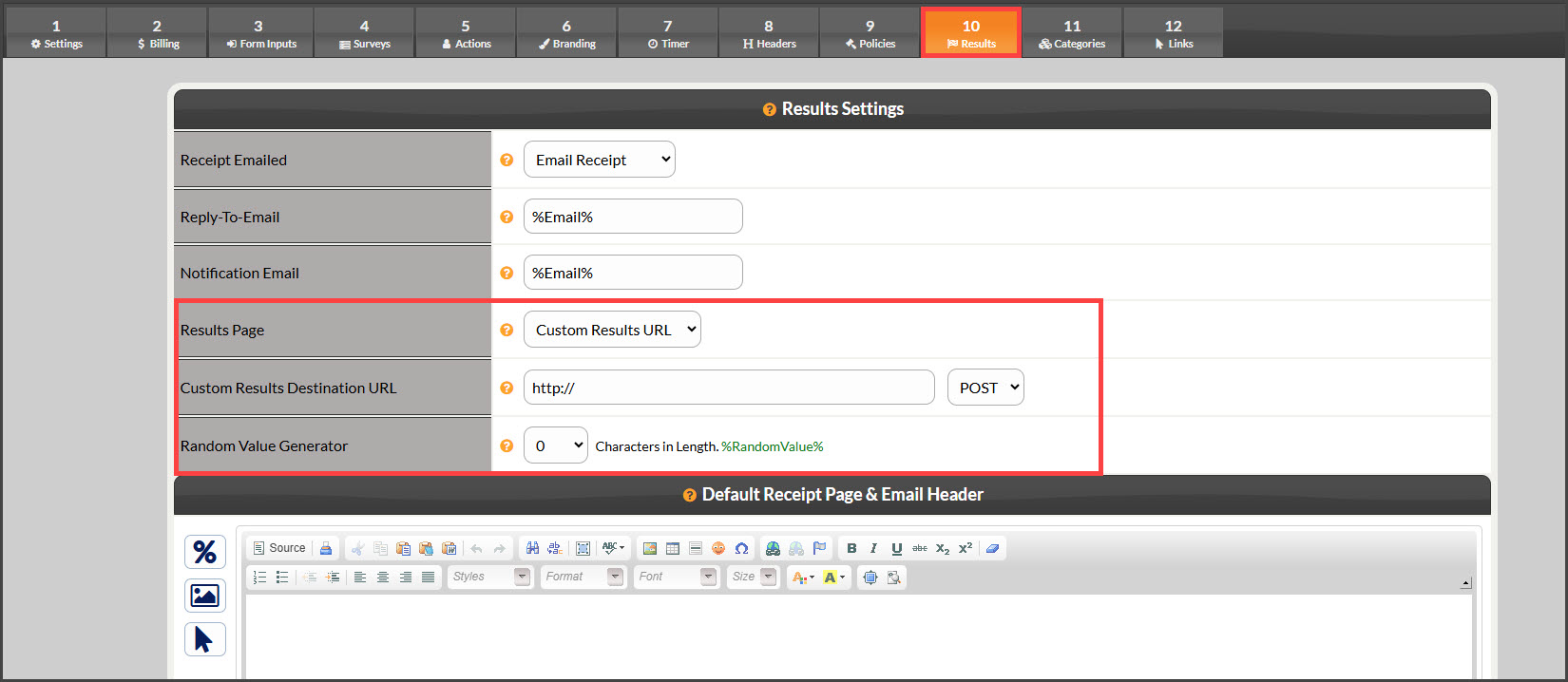This screenshot has width=1568, height=682.
Task: Click the cursor pointer side button
Action: pyautogui.click(x=205, y=639)
